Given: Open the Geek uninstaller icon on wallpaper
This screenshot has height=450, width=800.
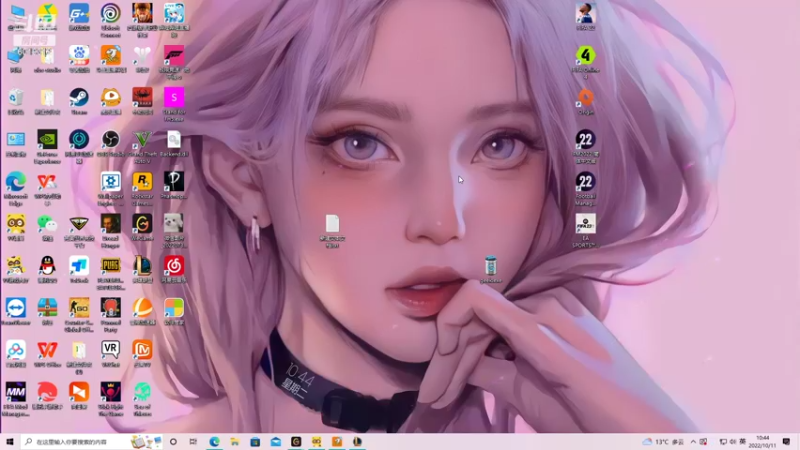Looking at the screenshot, I should (491, 269).
